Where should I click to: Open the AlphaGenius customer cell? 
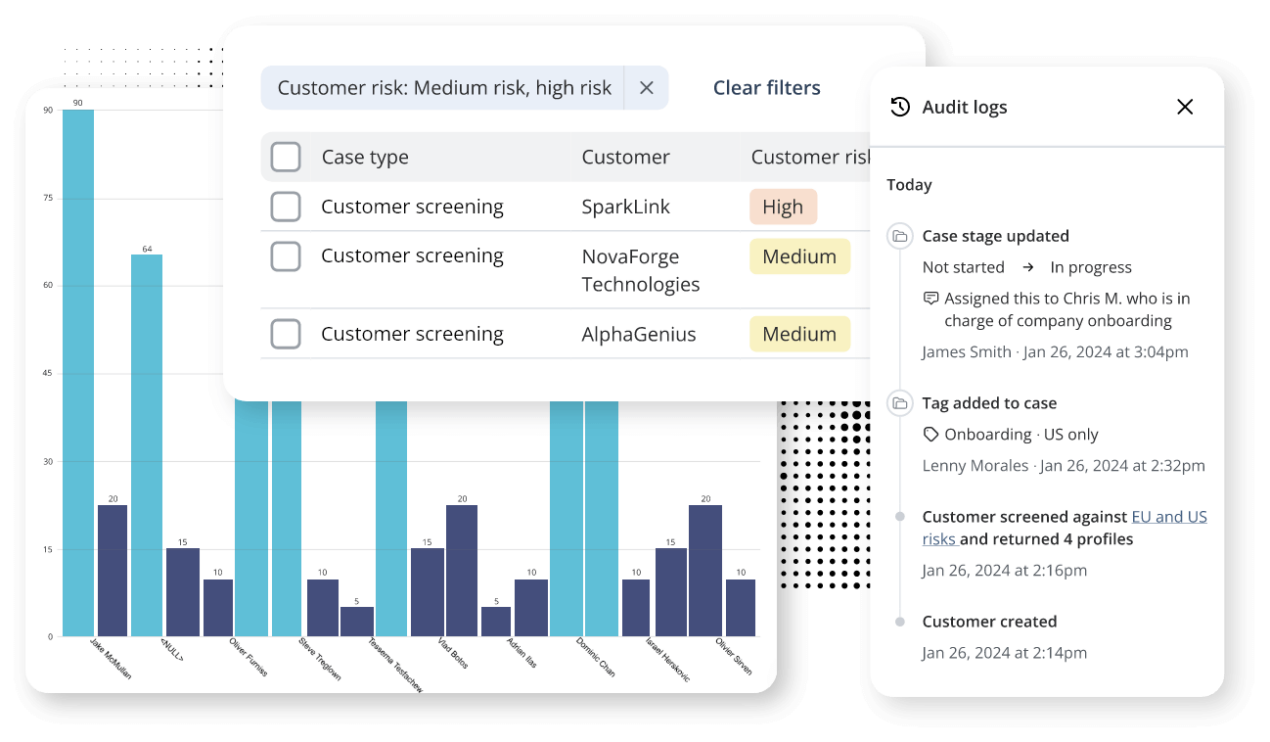[x=639, y=334]
